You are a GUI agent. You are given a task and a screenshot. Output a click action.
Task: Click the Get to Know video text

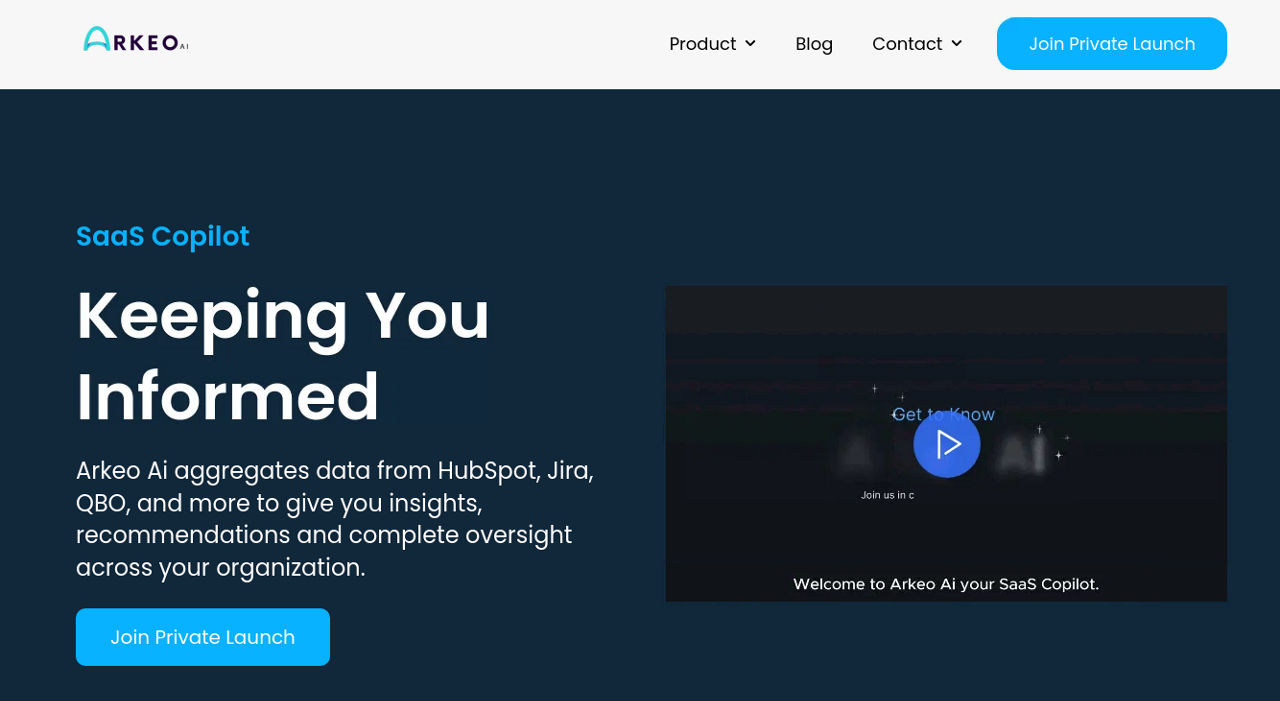pyautogui.click(x=943, y=414)
